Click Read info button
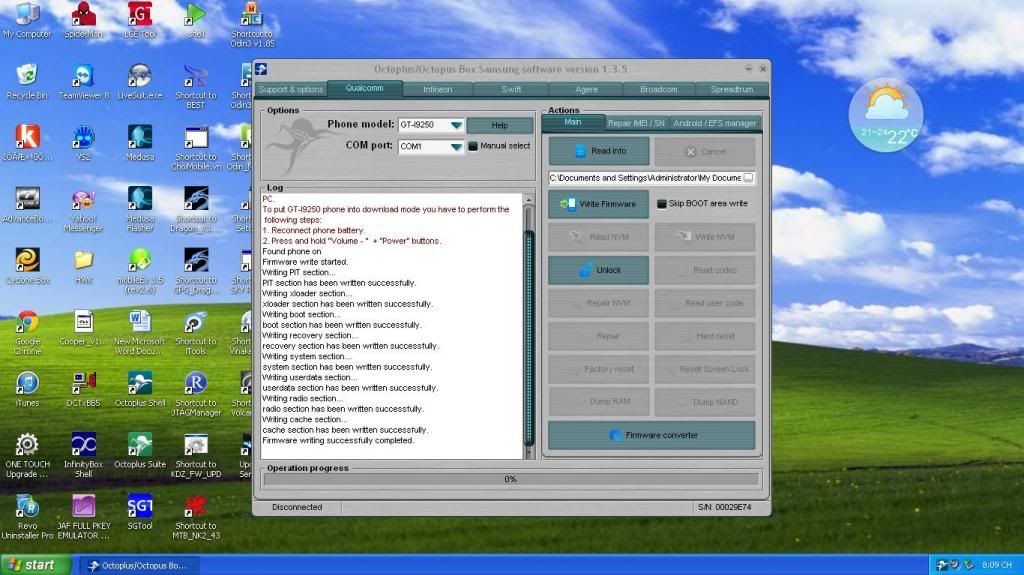Image resolution: width=1024 pixels, height=575 pixels. pyautogui.click(x=599, y=151)
